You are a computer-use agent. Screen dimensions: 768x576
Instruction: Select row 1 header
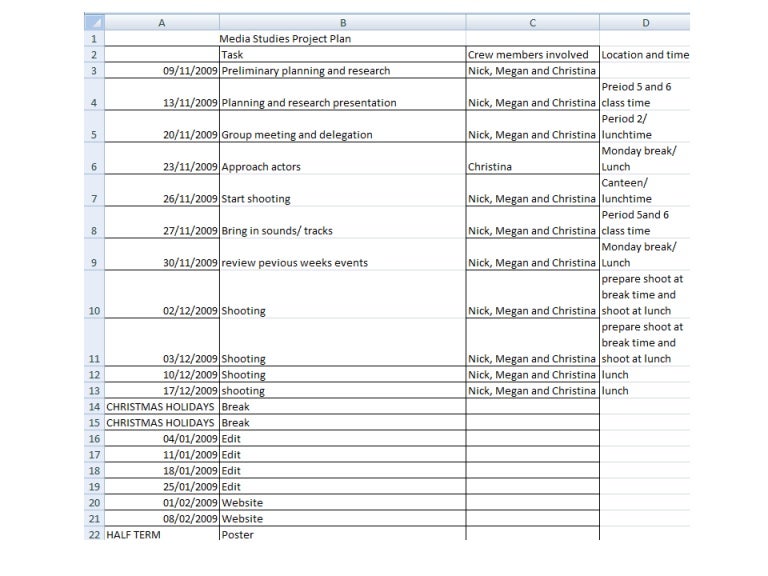click(x=93, y=39)
